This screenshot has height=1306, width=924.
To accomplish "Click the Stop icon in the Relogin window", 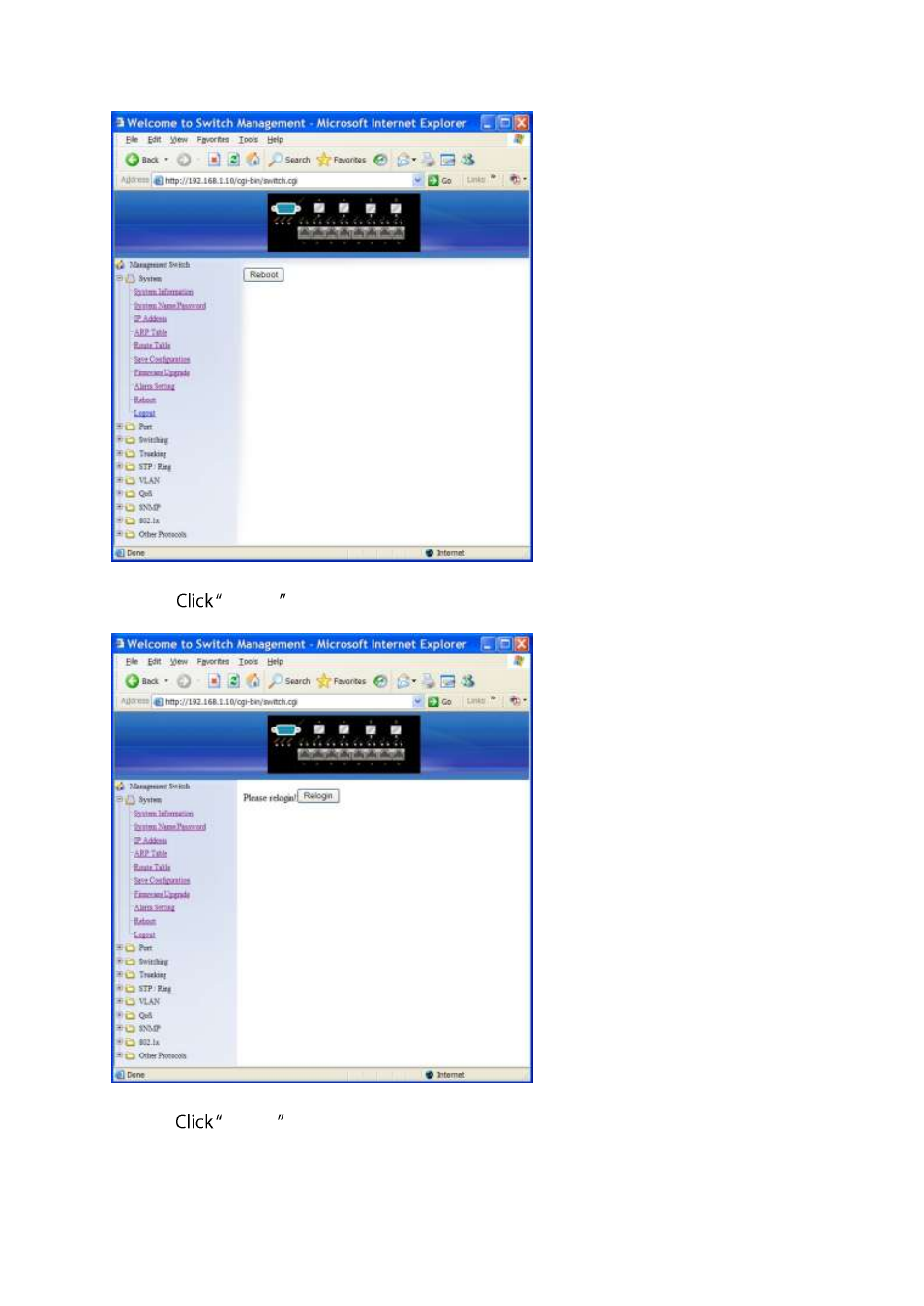I will click(x=214, y=681).
